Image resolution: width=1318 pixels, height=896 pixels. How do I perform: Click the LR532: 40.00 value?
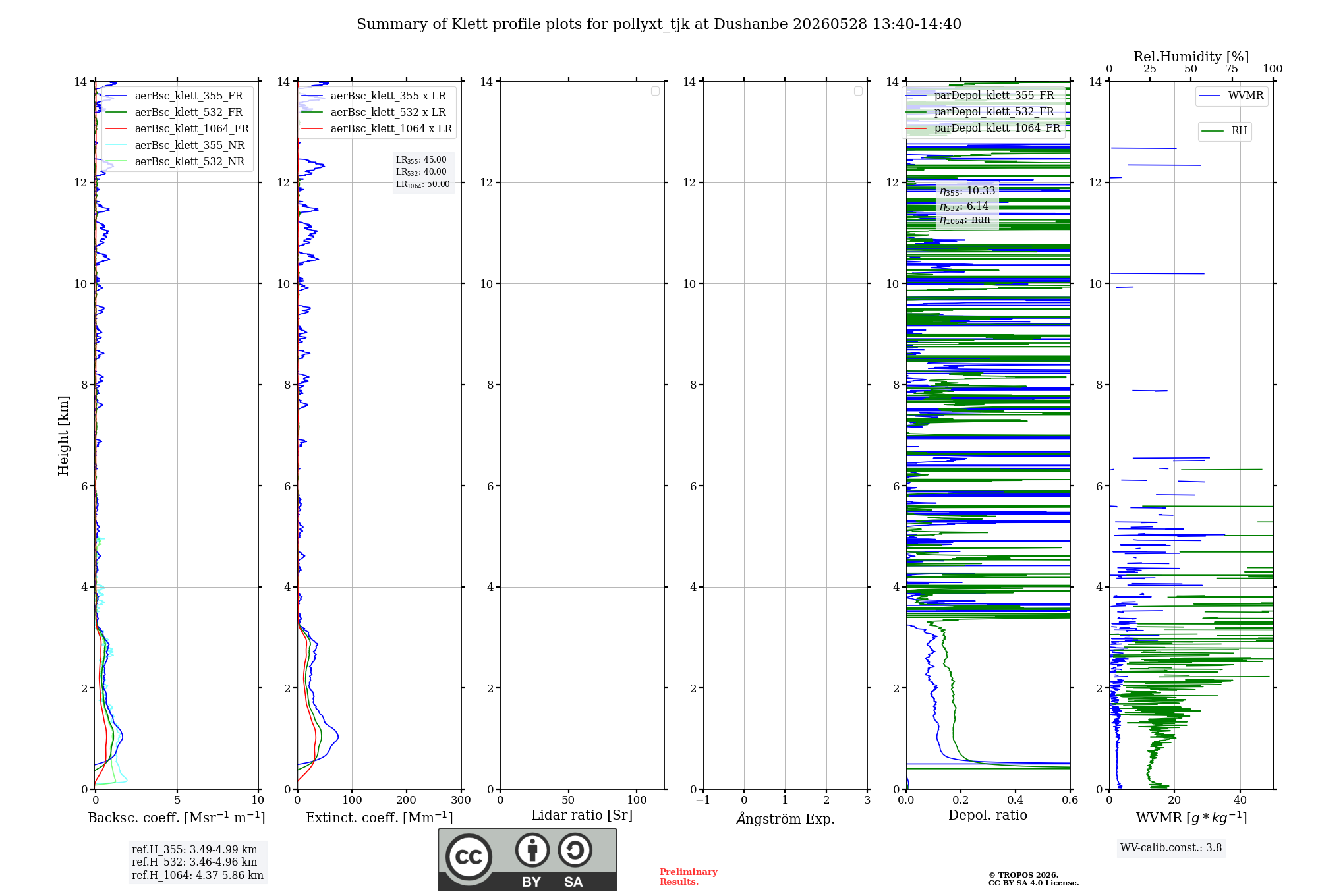(421, 172)
